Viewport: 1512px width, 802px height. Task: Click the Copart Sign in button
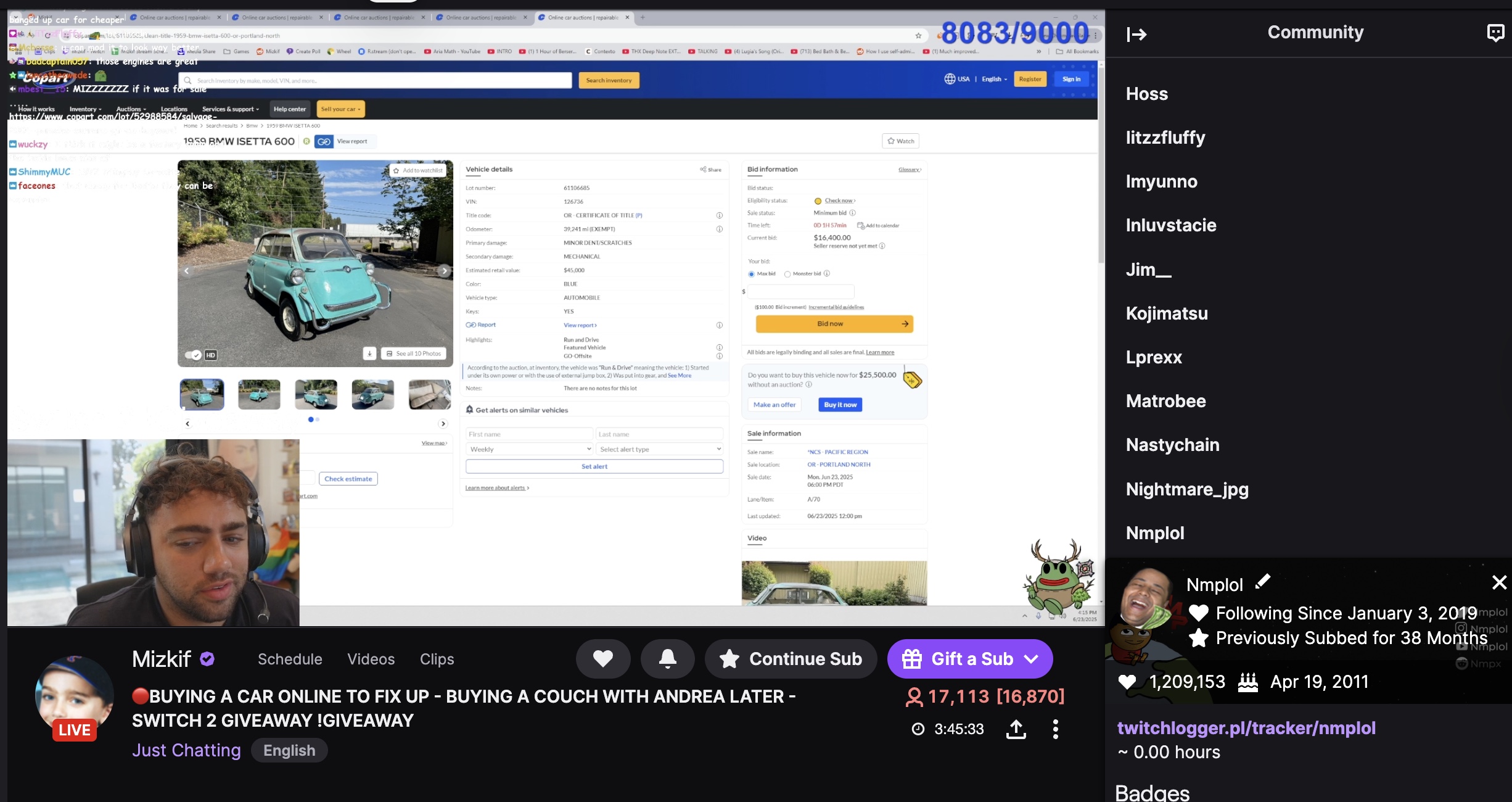coord(1071,79)
